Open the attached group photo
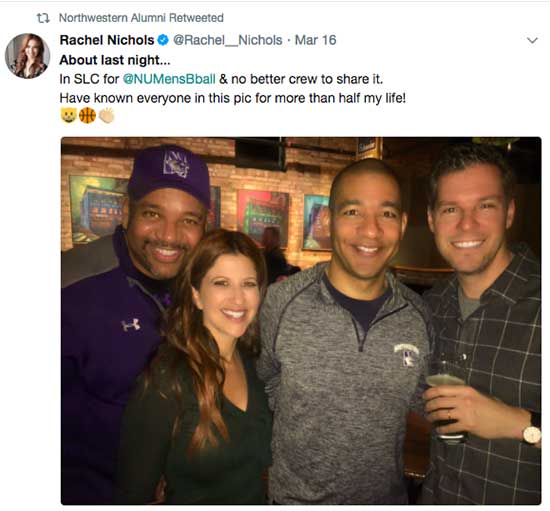 click(x=301, y=321)
